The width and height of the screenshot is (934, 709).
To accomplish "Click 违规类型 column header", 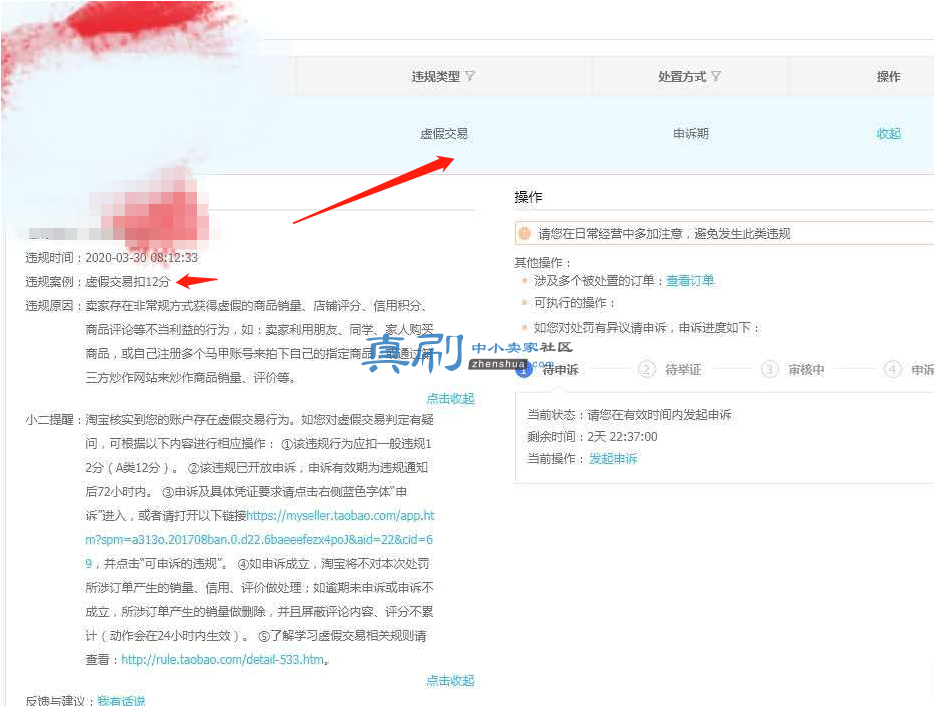I will [x=436, y=76].
